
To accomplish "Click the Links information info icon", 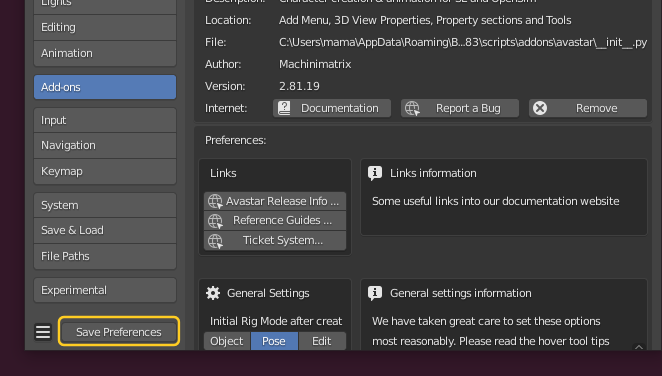I will pos(375,173).
